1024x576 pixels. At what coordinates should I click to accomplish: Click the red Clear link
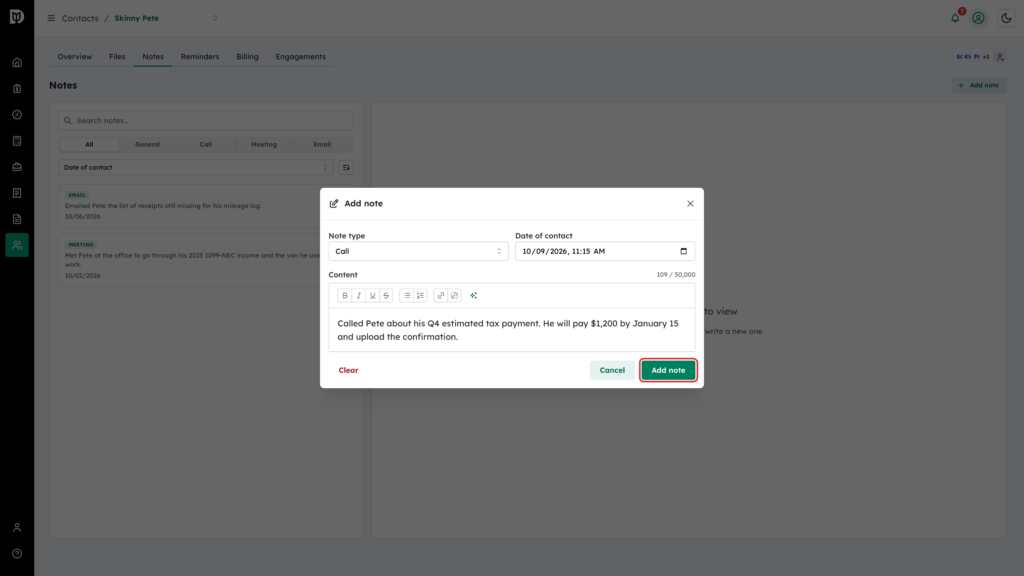[x=348, y=370]
